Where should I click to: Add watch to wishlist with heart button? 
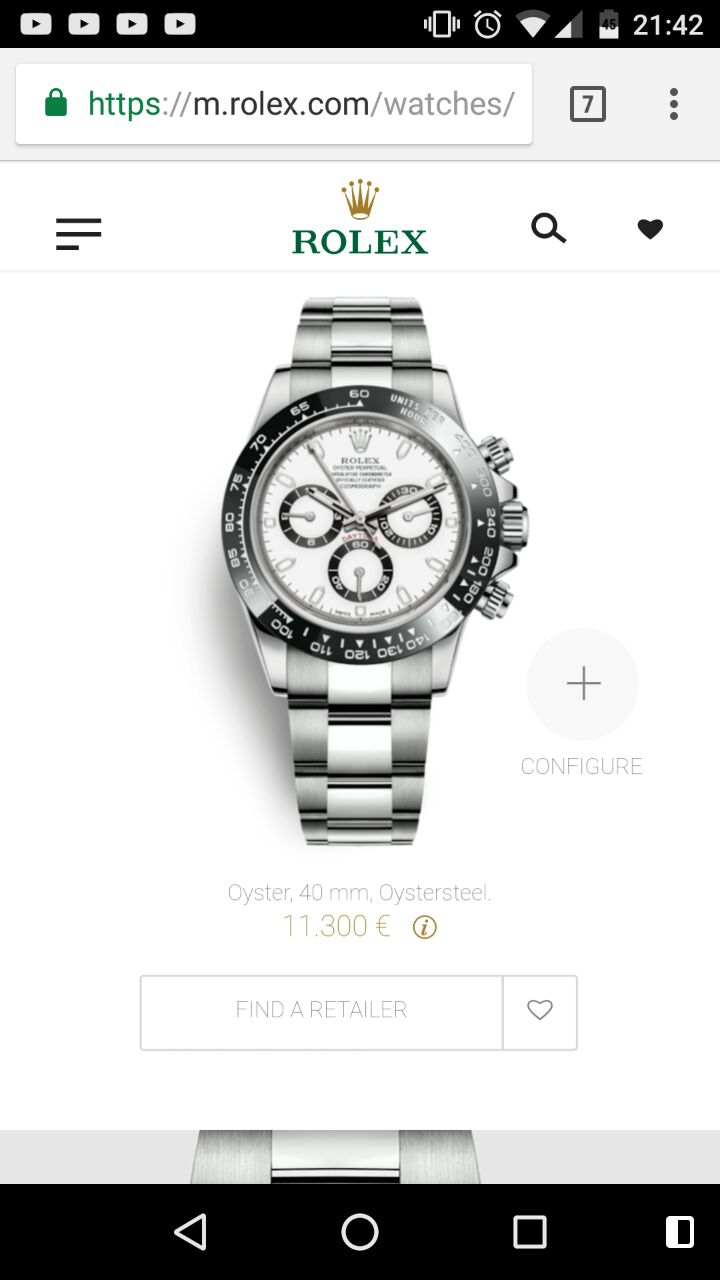[540, 1011]
